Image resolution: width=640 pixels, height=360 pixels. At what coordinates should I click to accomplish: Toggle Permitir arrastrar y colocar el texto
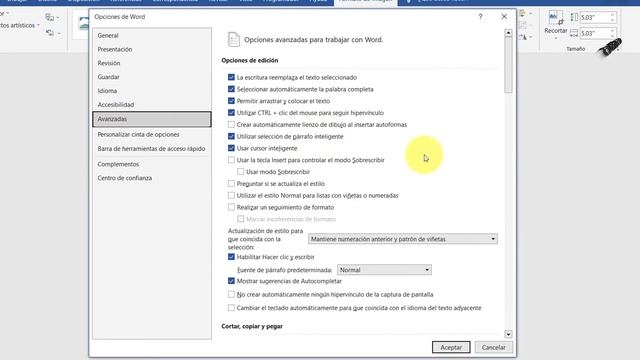click(x=231, y=101)
